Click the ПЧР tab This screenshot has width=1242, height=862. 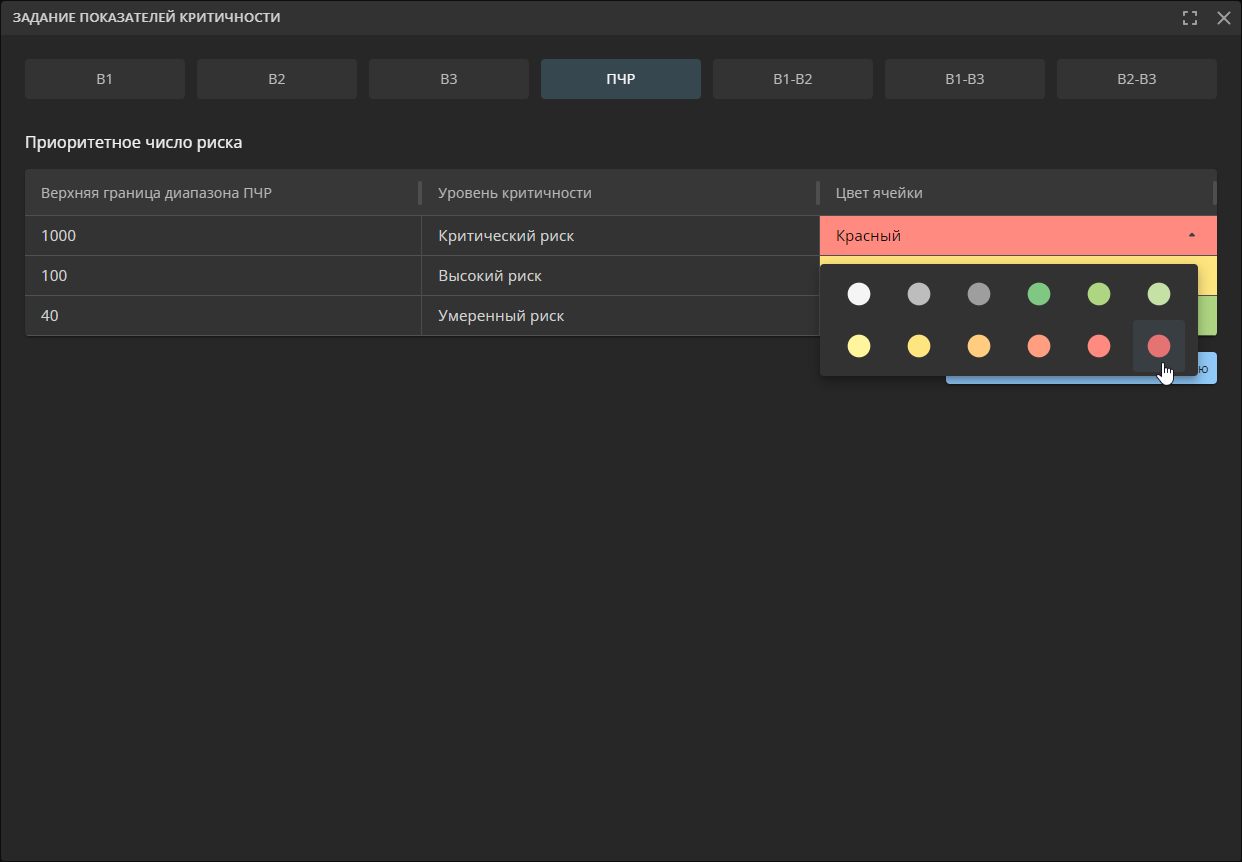(x=621, y=79)
